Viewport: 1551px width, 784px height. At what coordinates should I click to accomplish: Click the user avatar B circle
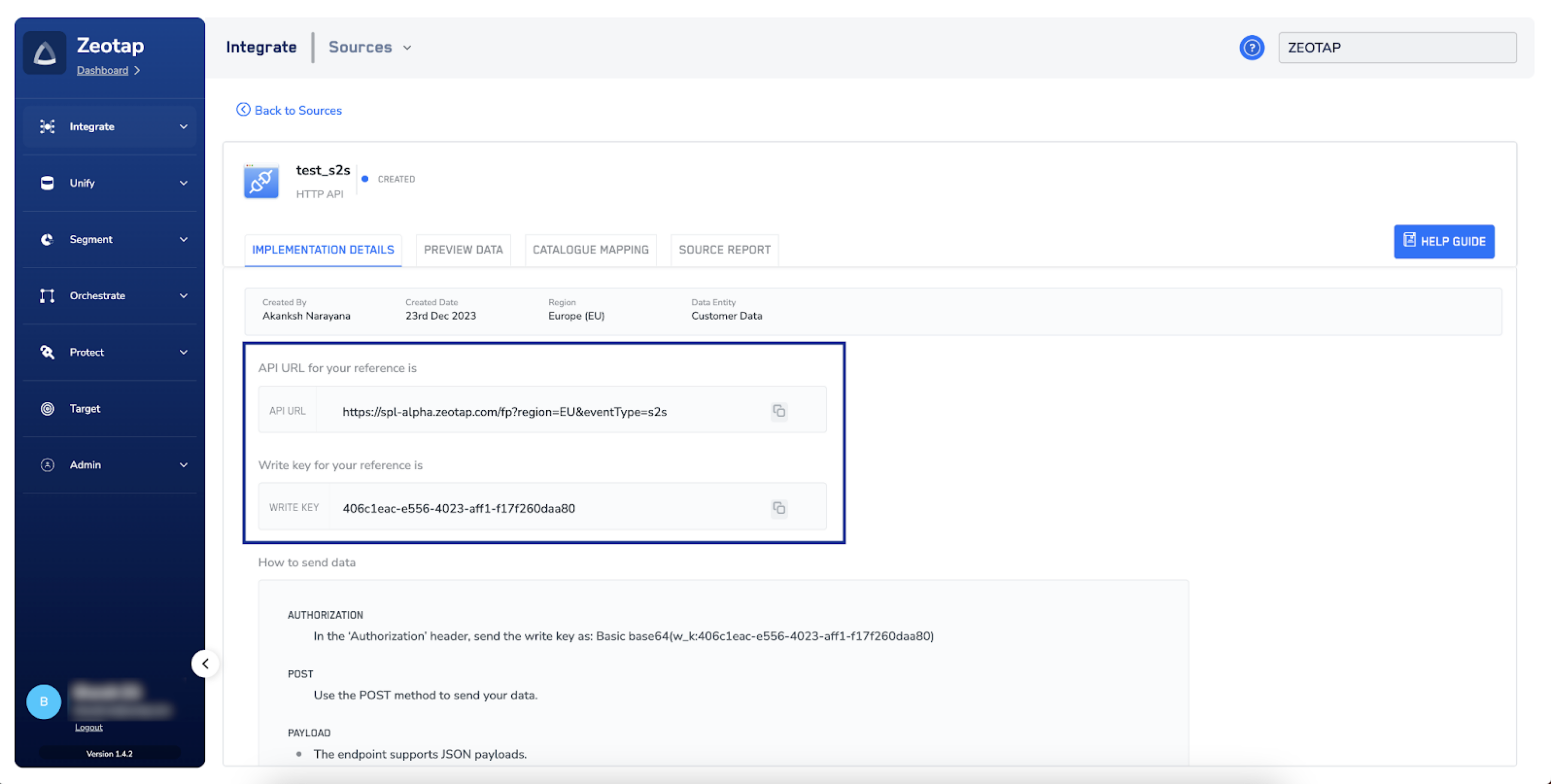[43, 701]
